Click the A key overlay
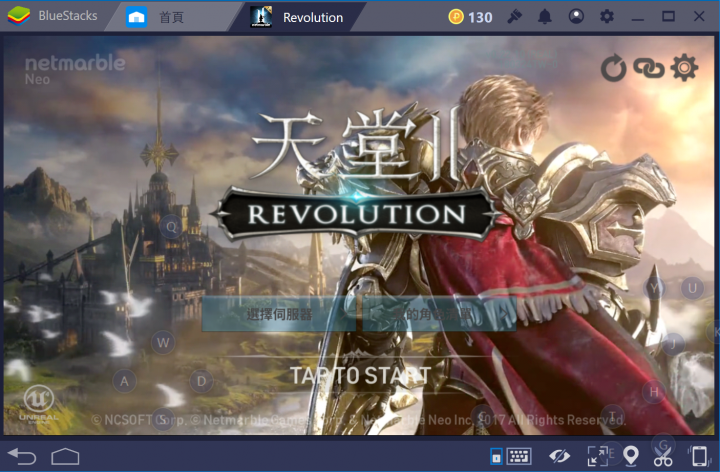The width and height of the screenshot is (720, 472). coord(124,381)
